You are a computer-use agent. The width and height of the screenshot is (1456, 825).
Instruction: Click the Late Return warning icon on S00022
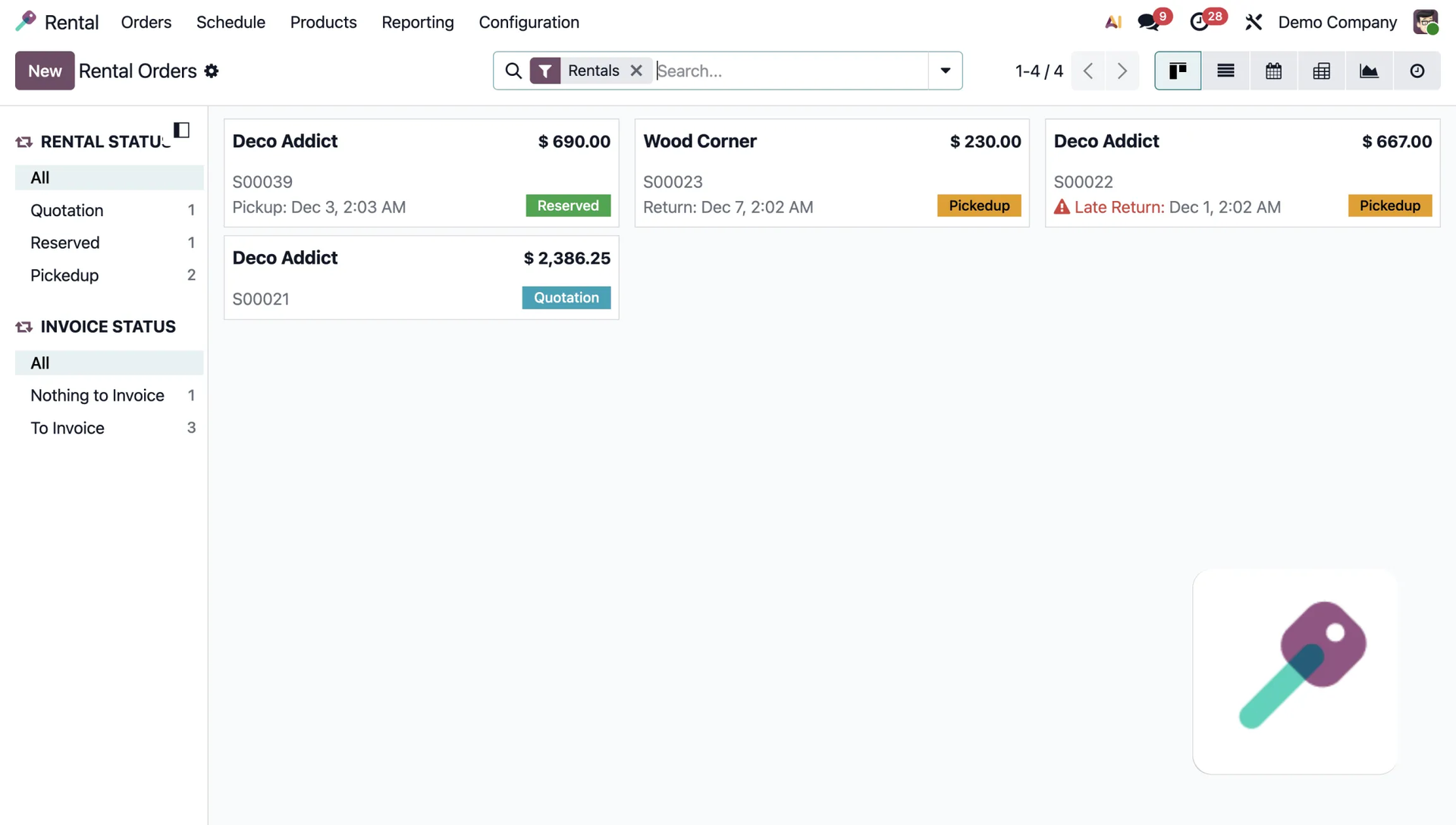1062,207
